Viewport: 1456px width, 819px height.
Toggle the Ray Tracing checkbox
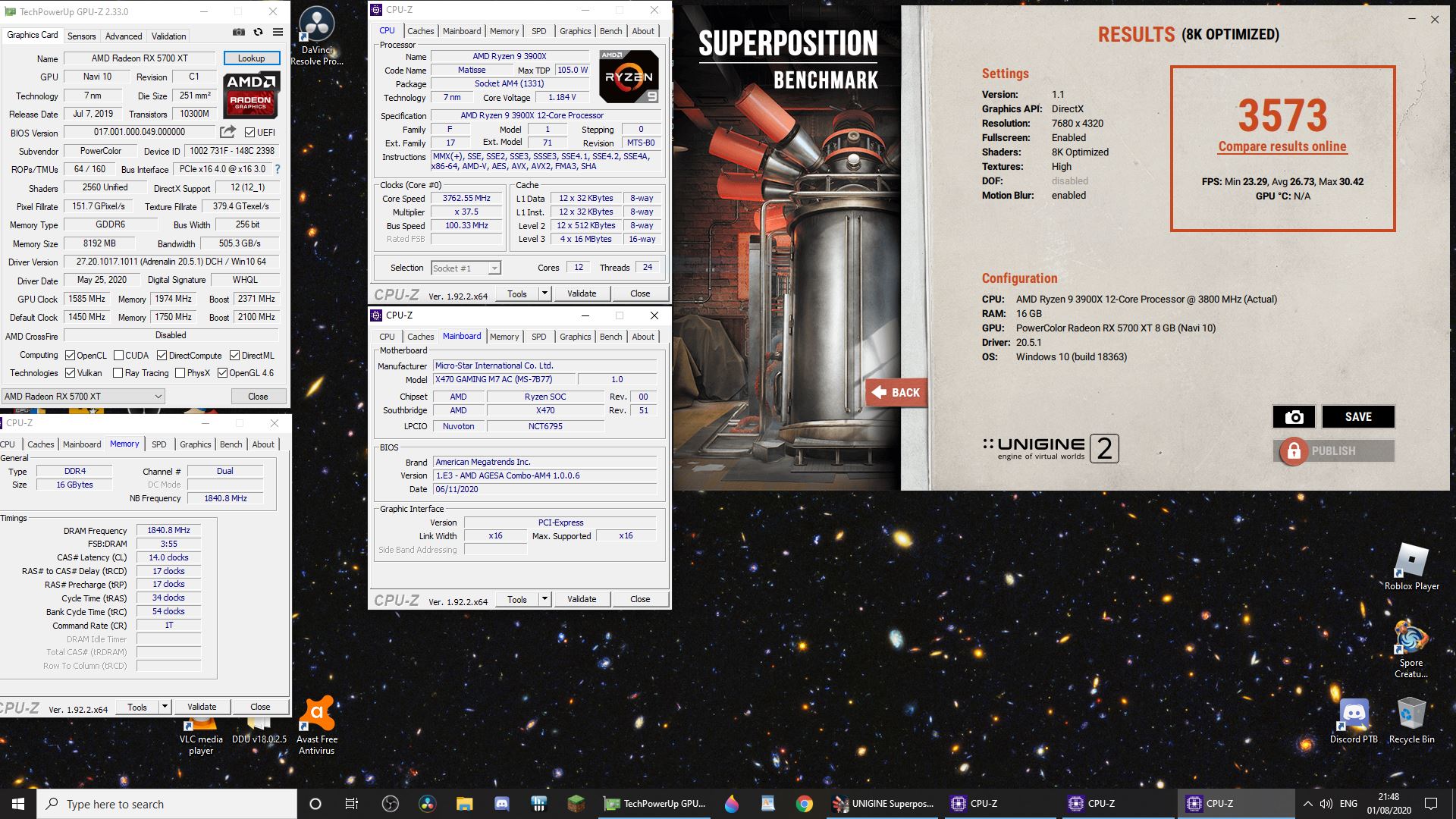pos(118,373)
